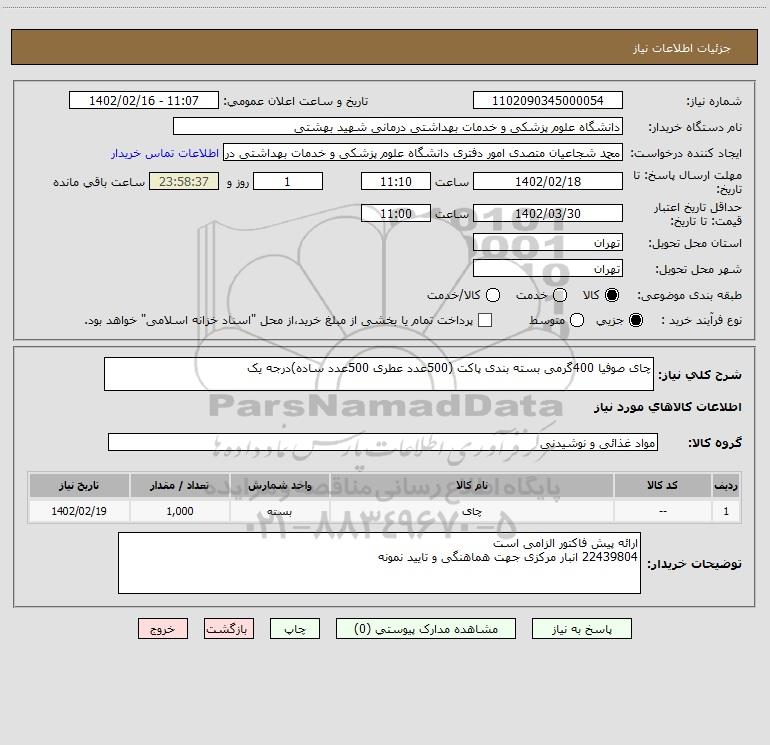Click the row number cell 1

pos(726,511)
